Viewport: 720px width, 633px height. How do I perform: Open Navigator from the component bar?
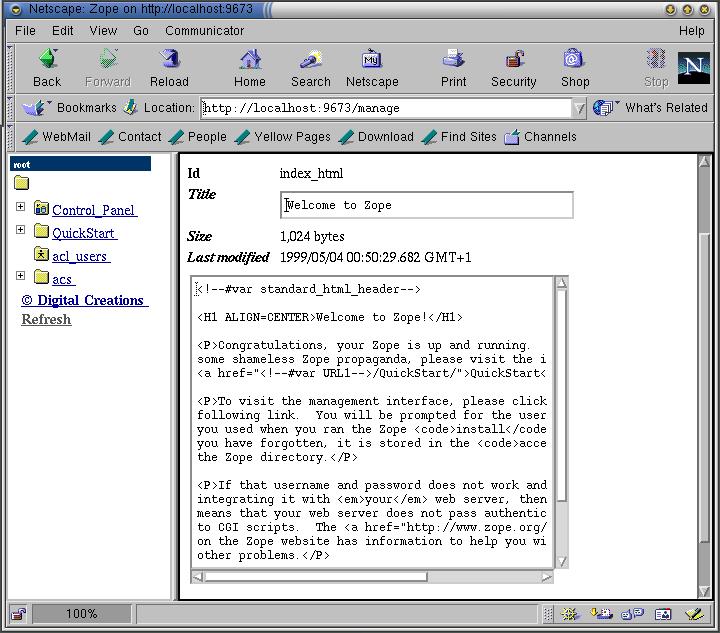click(569, 614)
